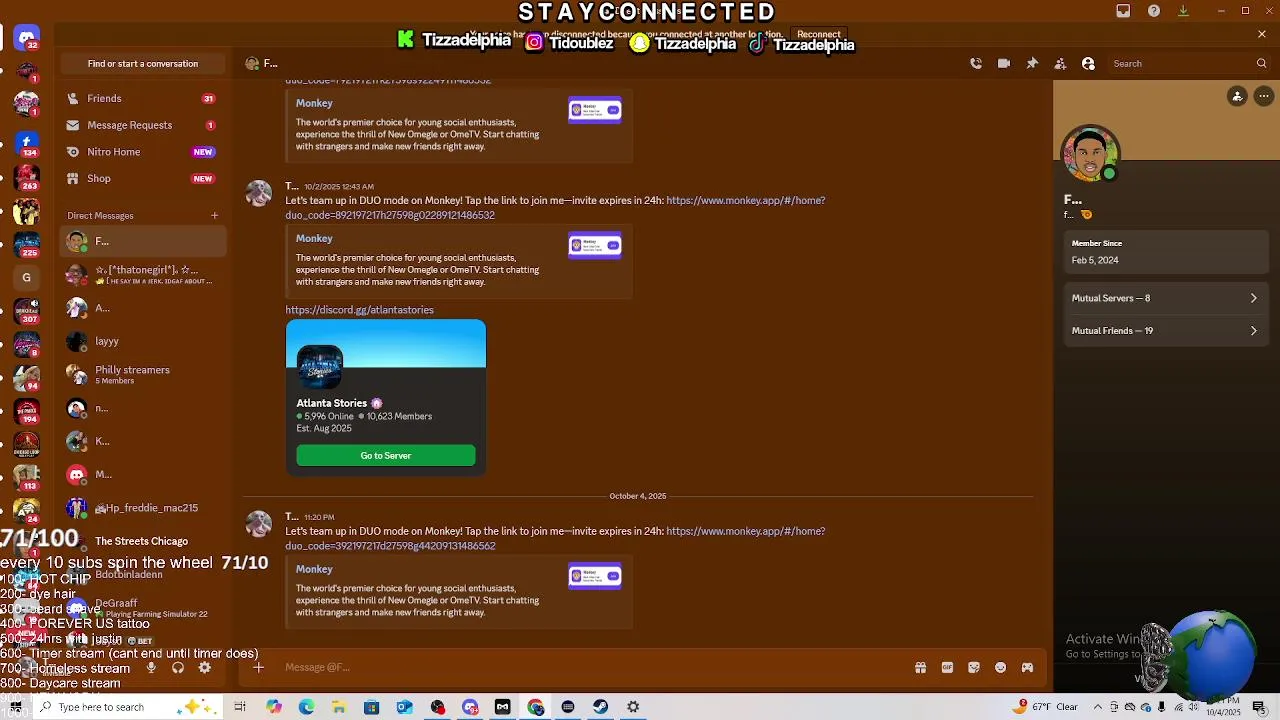Send a gift via gift icon
The image size is (1280, 720).
[920, 667]
